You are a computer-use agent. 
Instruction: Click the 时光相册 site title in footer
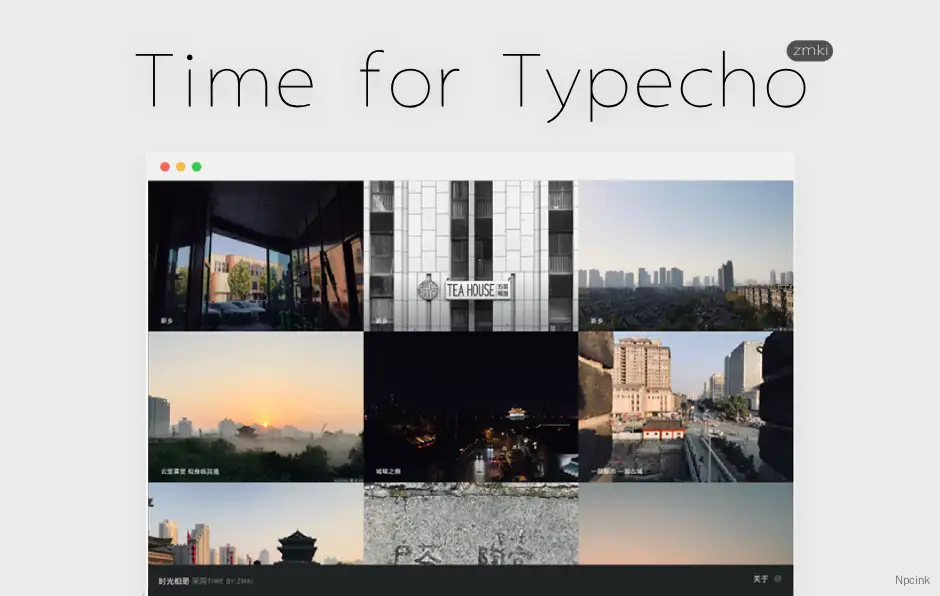pos(173,581)
